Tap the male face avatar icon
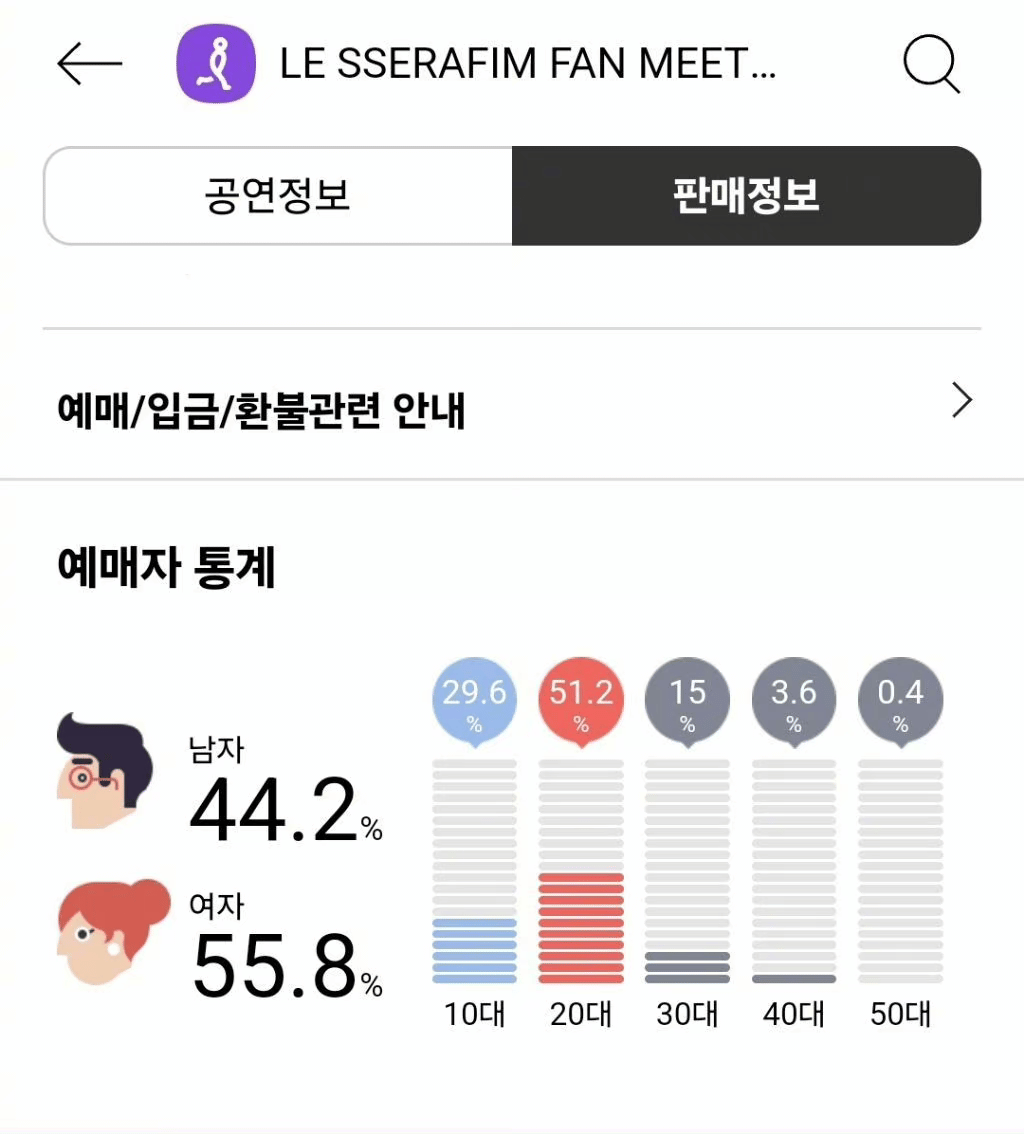1024x1134 pixels. click(x=106, y=770)
